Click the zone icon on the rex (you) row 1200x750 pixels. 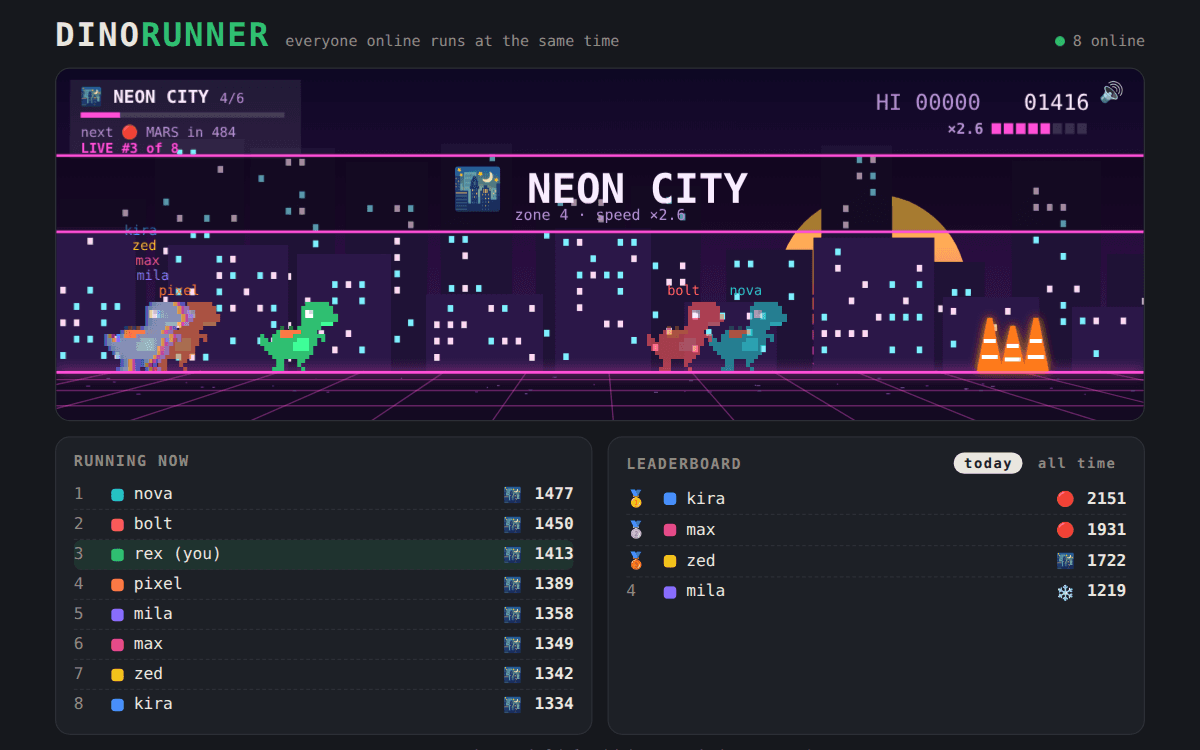coord(513,554)
